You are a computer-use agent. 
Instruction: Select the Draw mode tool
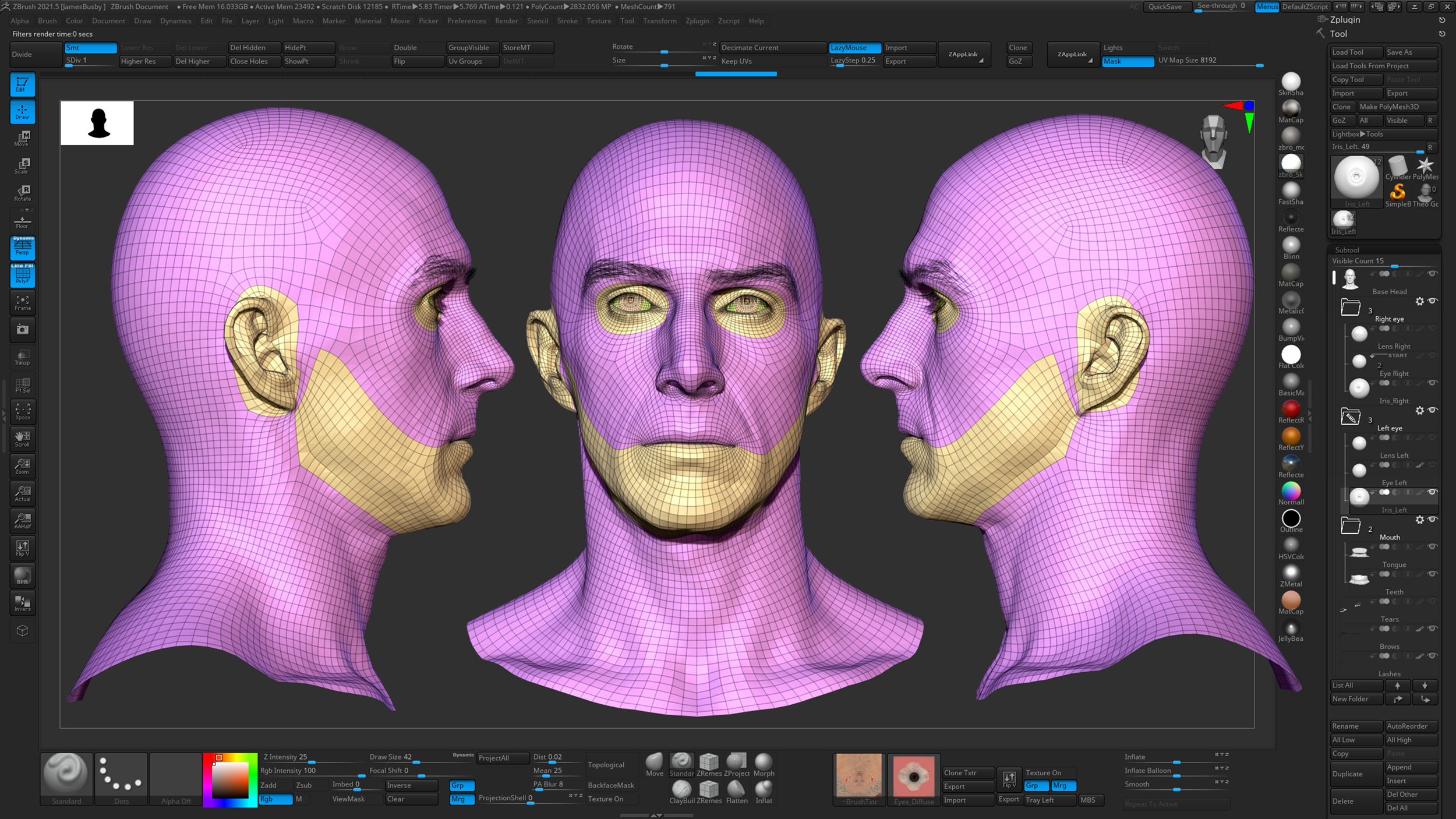tap(22, 111)
